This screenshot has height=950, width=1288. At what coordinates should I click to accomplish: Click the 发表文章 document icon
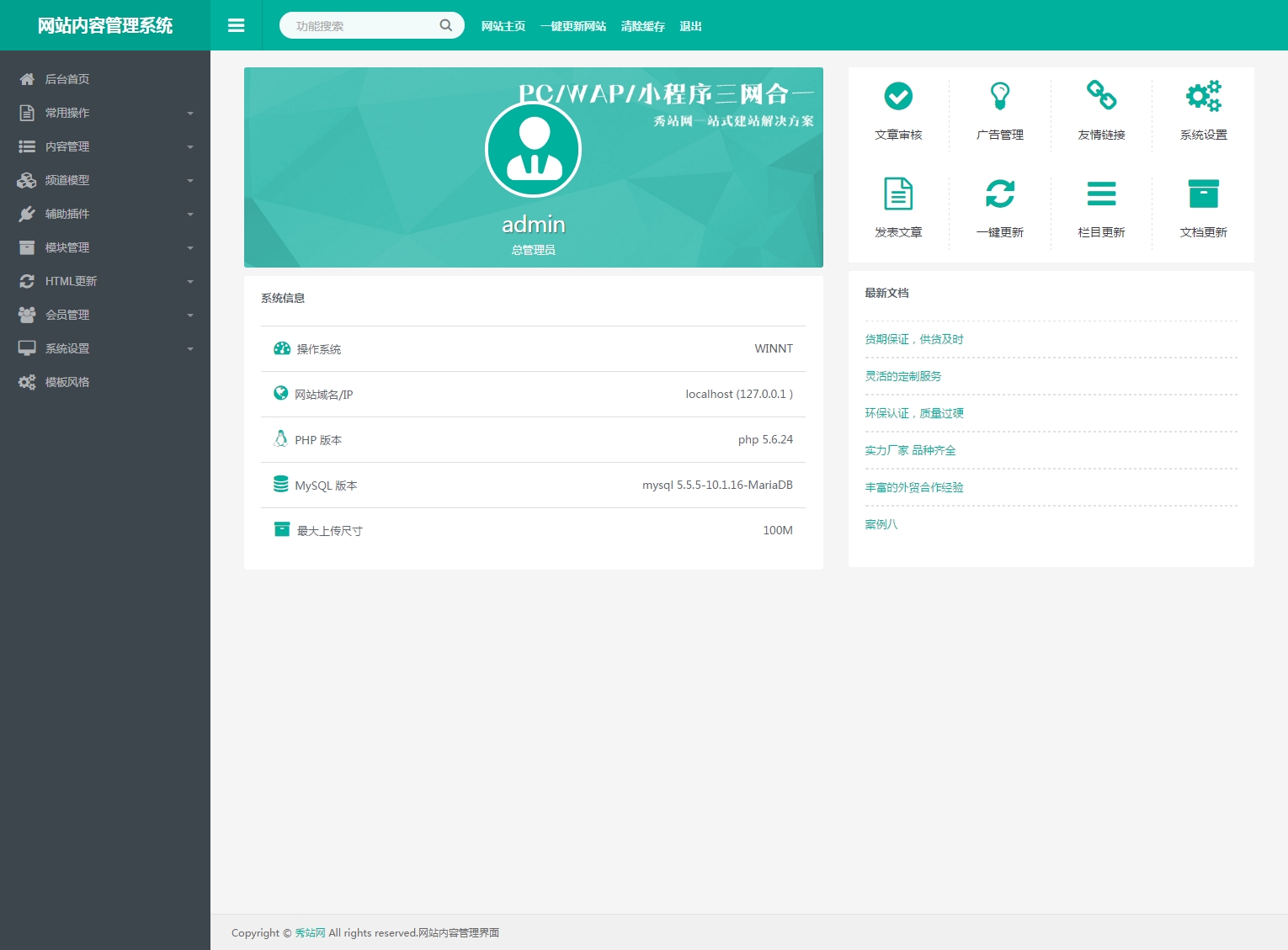point(898,194)
